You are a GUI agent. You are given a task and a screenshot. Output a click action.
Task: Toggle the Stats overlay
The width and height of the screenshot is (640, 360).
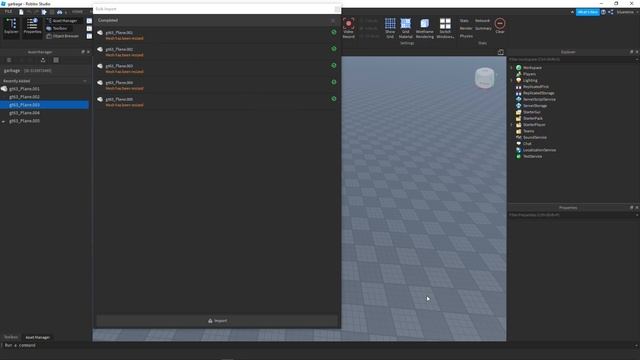(464, 20)
